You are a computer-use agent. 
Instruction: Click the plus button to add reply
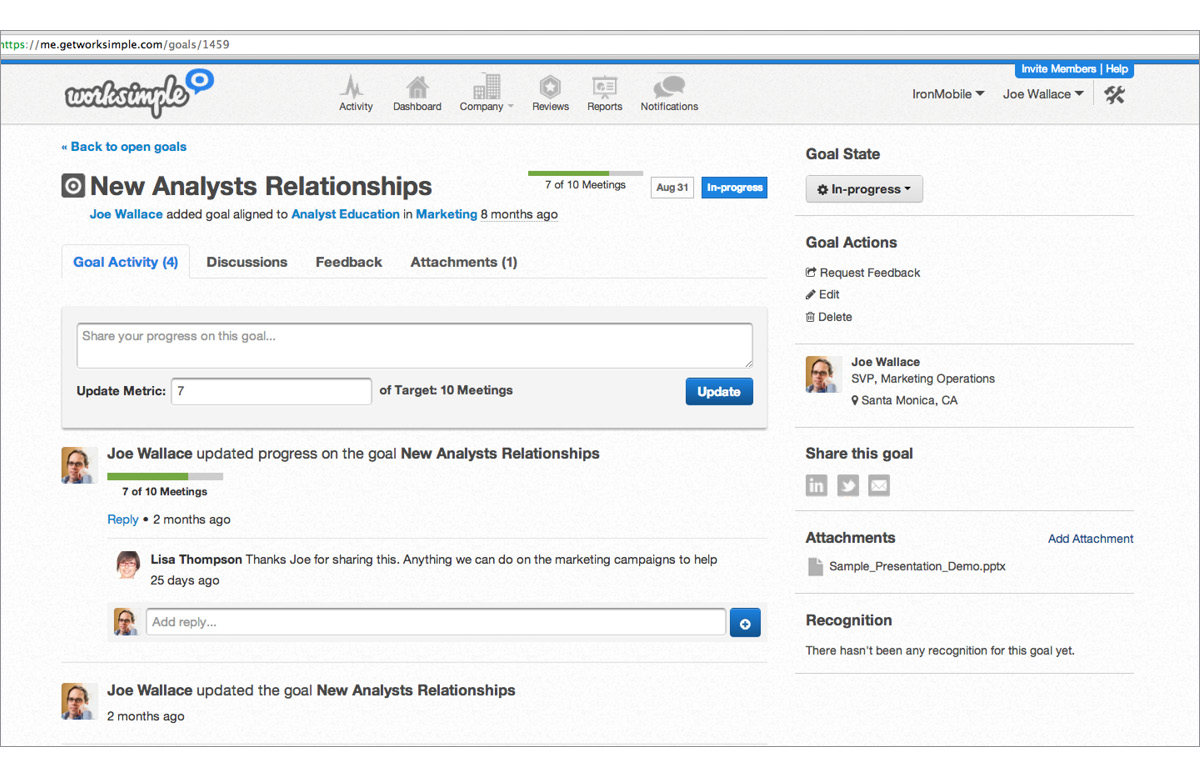click(x=745, y=623)
